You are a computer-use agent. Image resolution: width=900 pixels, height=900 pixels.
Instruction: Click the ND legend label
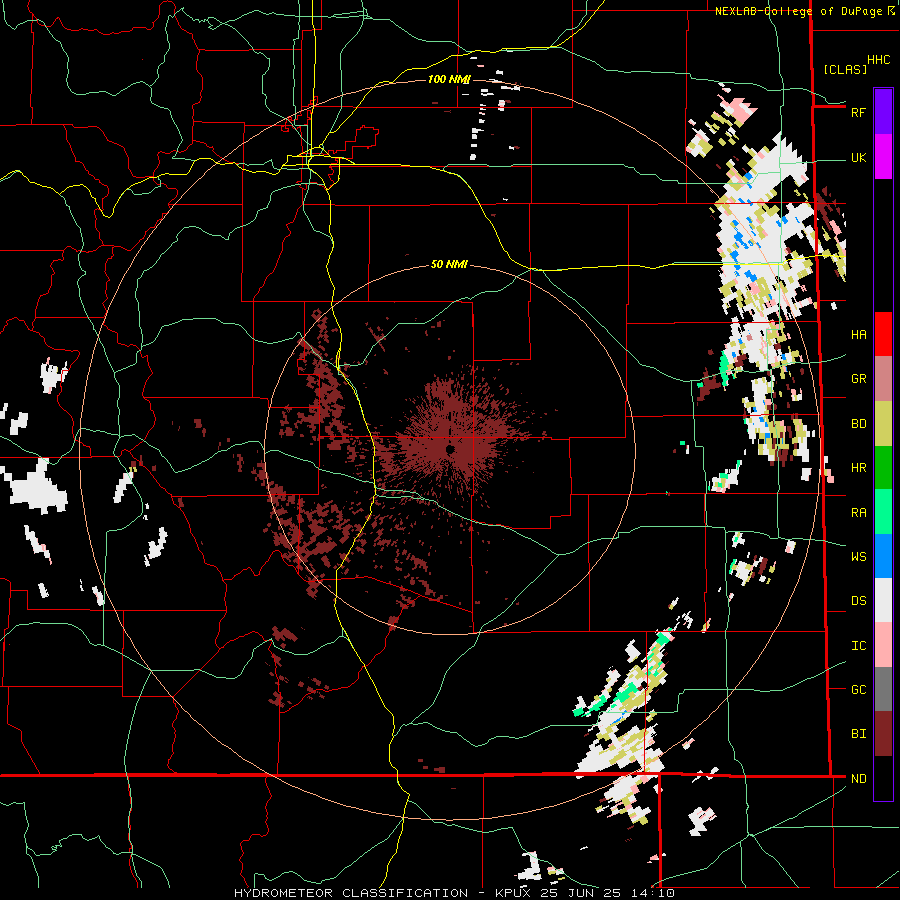[858, 778]
